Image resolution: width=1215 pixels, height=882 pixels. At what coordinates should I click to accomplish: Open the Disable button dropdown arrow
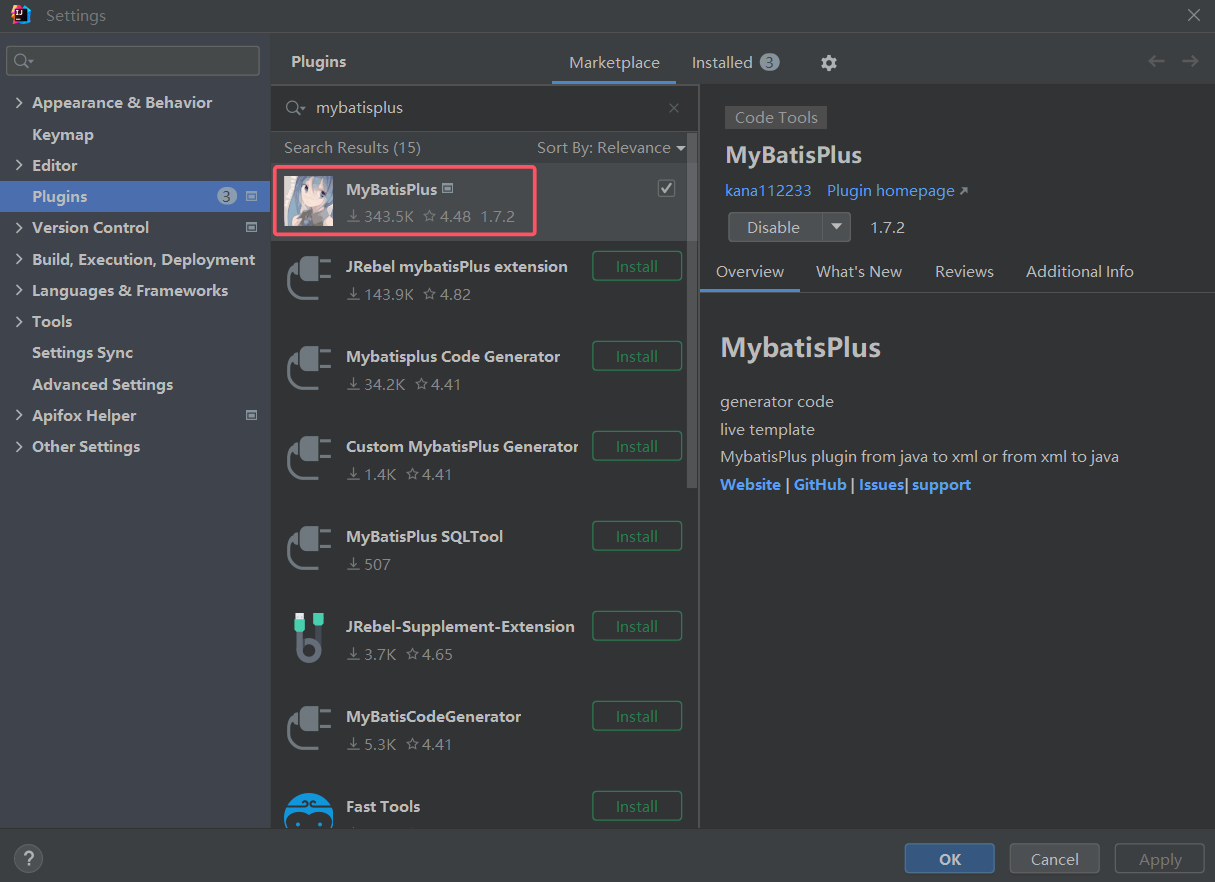coord(836,227)
